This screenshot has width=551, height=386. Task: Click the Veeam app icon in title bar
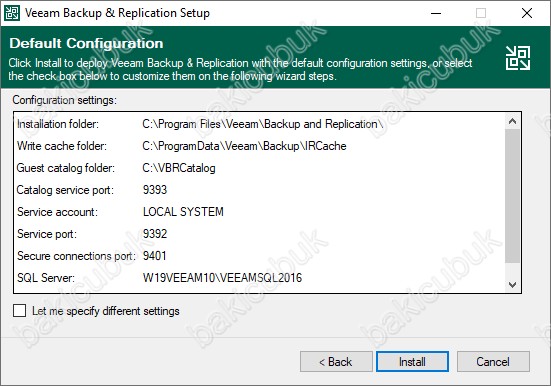click(12, 13)
